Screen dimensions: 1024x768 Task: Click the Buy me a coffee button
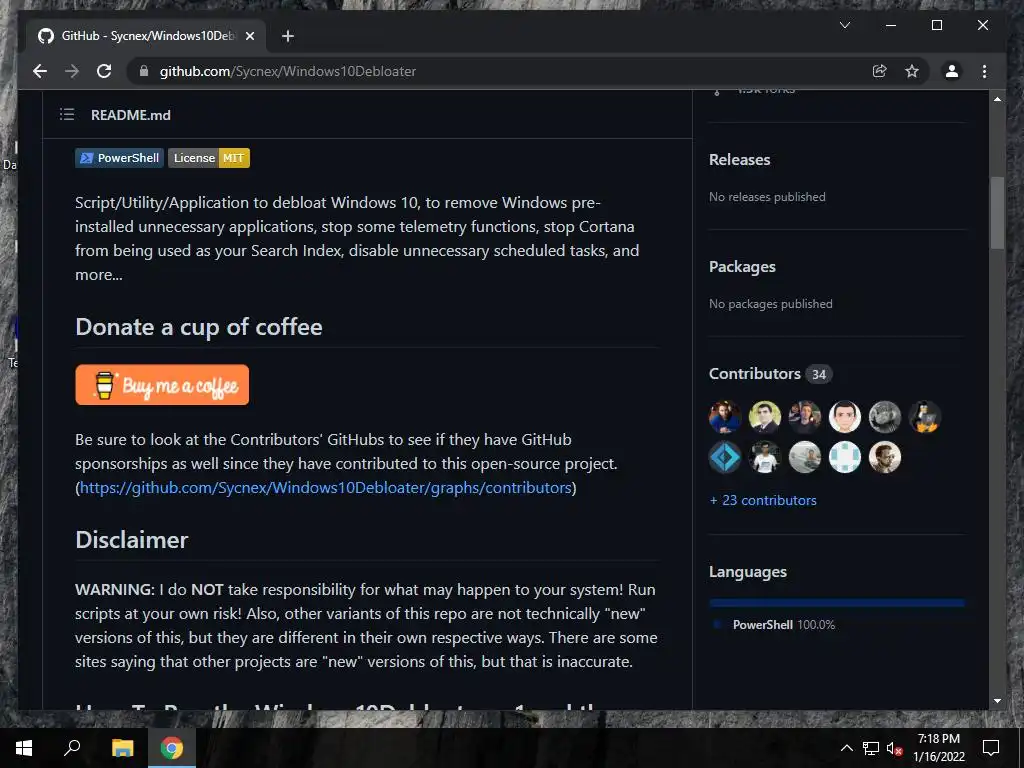[x=162, y=385]
